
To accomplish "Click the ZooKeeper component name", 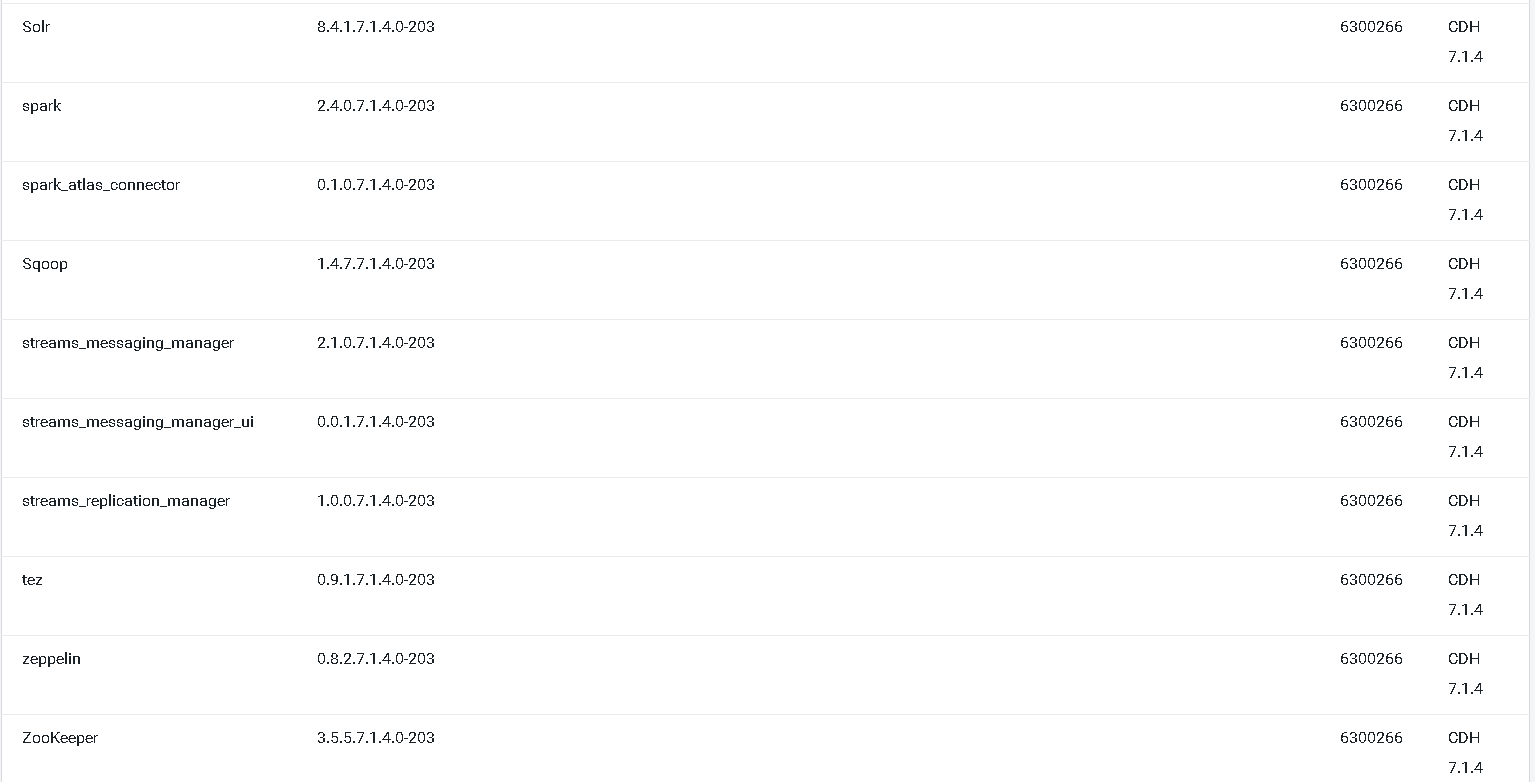I will 60,738.
